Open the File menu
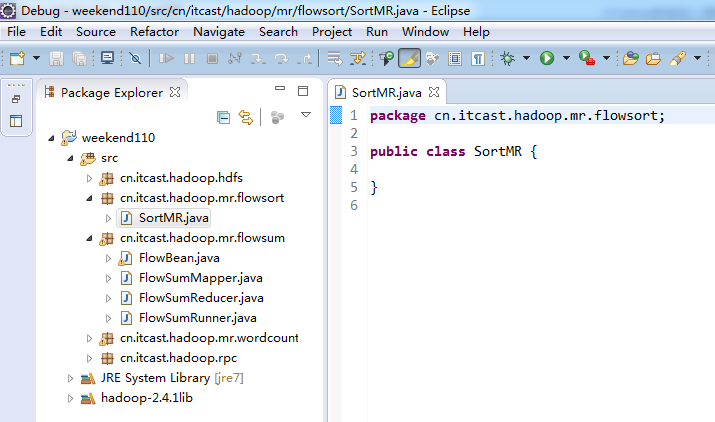Viewport: 715px width, 422px height. click(16, 31)
